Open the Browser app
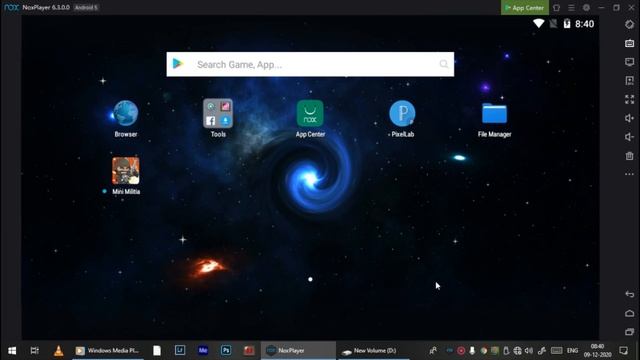 pyautogui.click(x=126, y=113)
